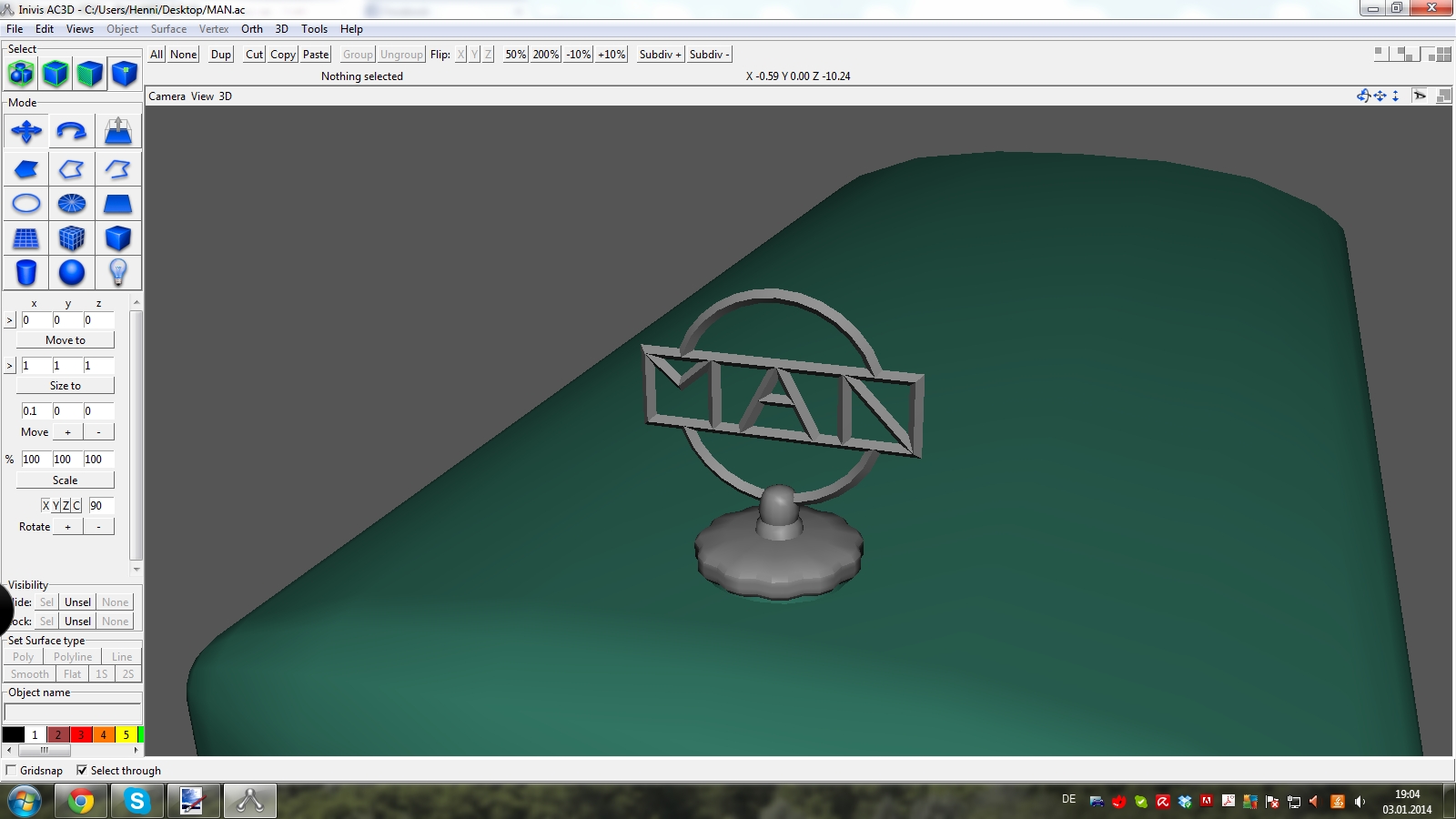The image size is (1456, 819).
Task: Click the camera eye view icon
Action: point(1420,96)
